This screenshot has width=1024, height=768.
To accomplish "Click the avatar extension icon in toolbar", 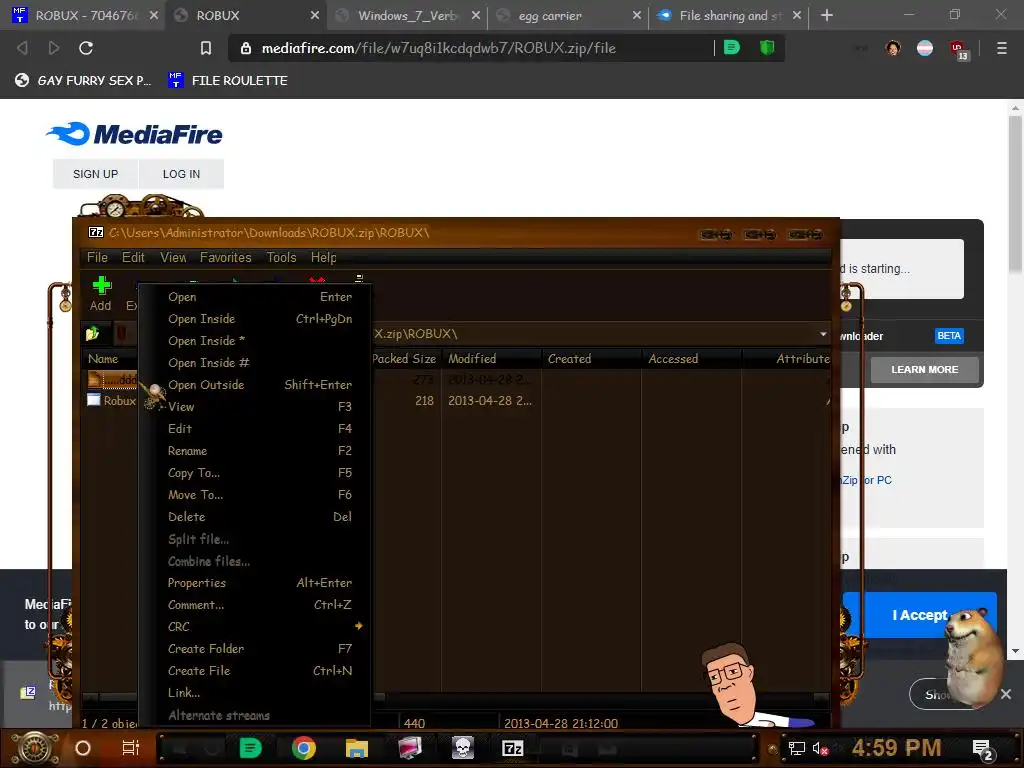I will point(893,48).
